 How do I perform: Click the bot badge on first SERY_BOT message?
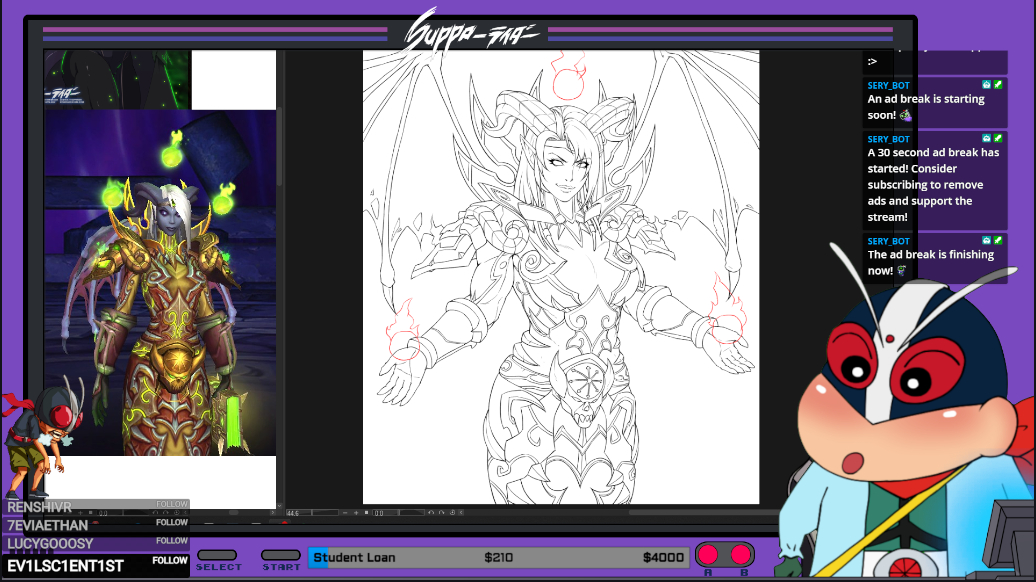tap(986, 85)
